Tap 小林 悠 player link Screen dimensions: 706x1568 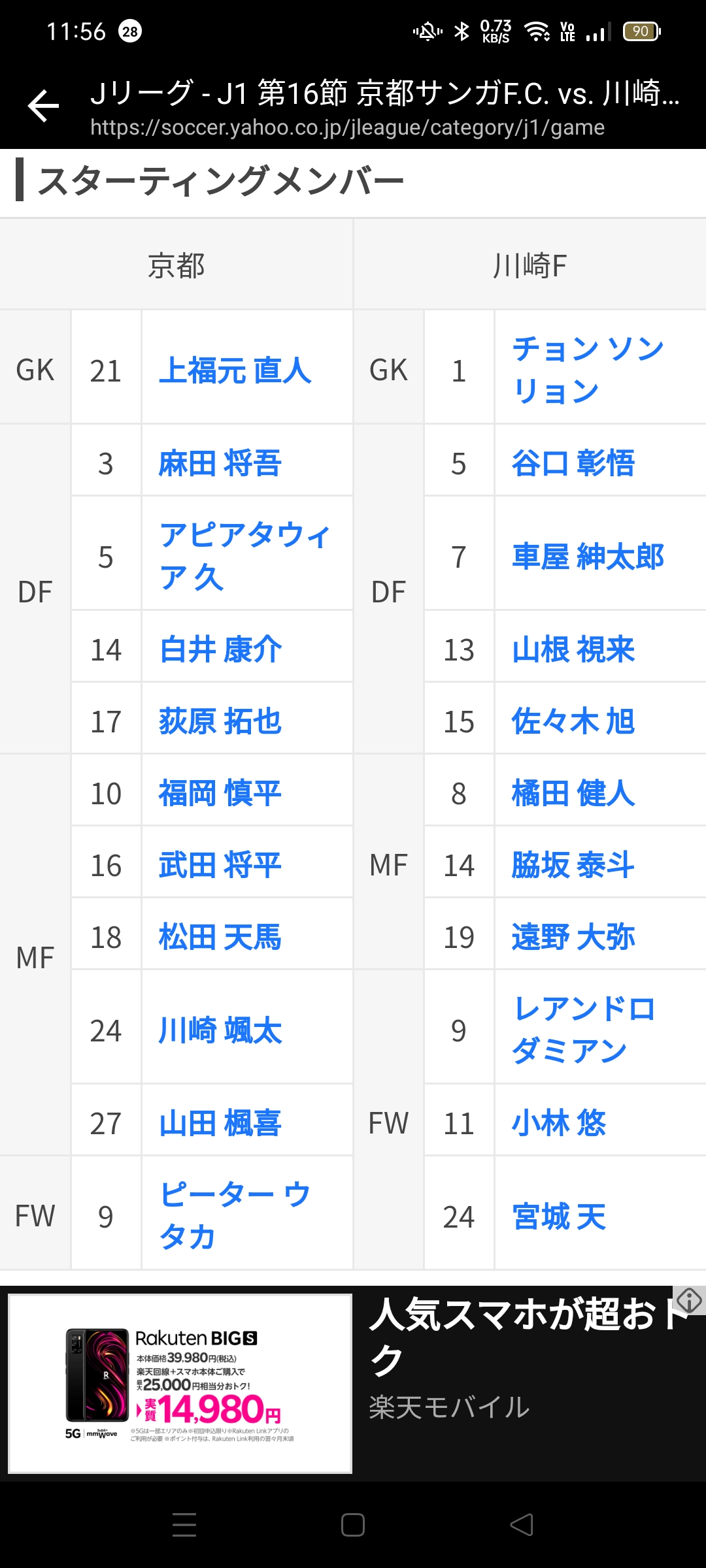click(559, 1124)
